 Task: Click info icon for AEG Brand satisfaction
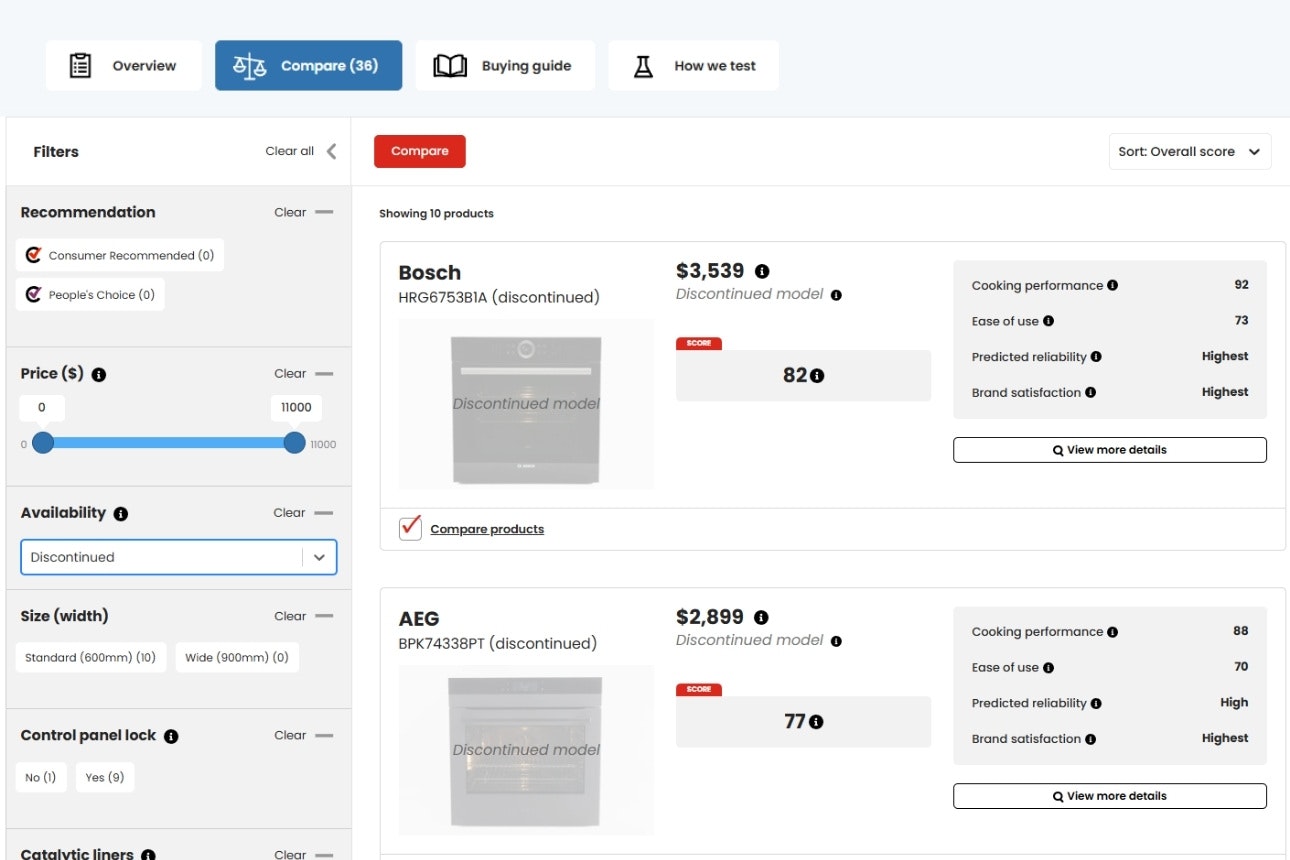[1090, 739]
